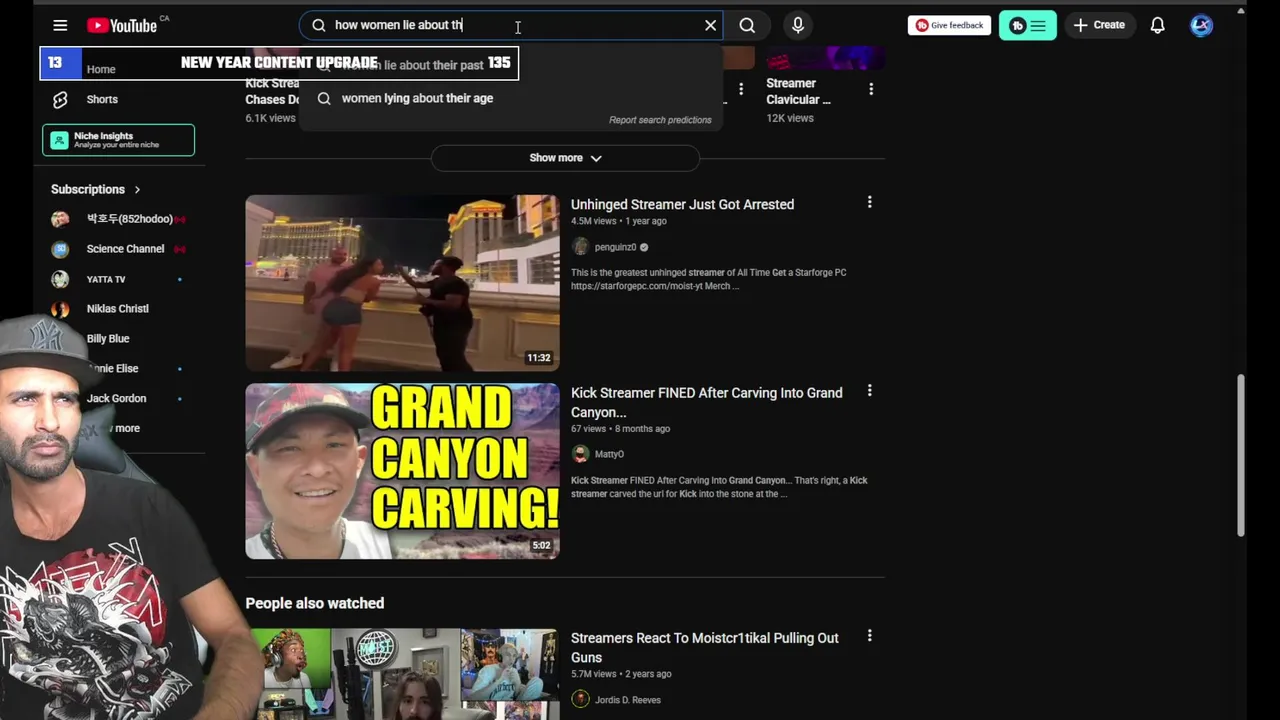
Task: Open the Jack Gordon subscription
Action: coord(118,398)
